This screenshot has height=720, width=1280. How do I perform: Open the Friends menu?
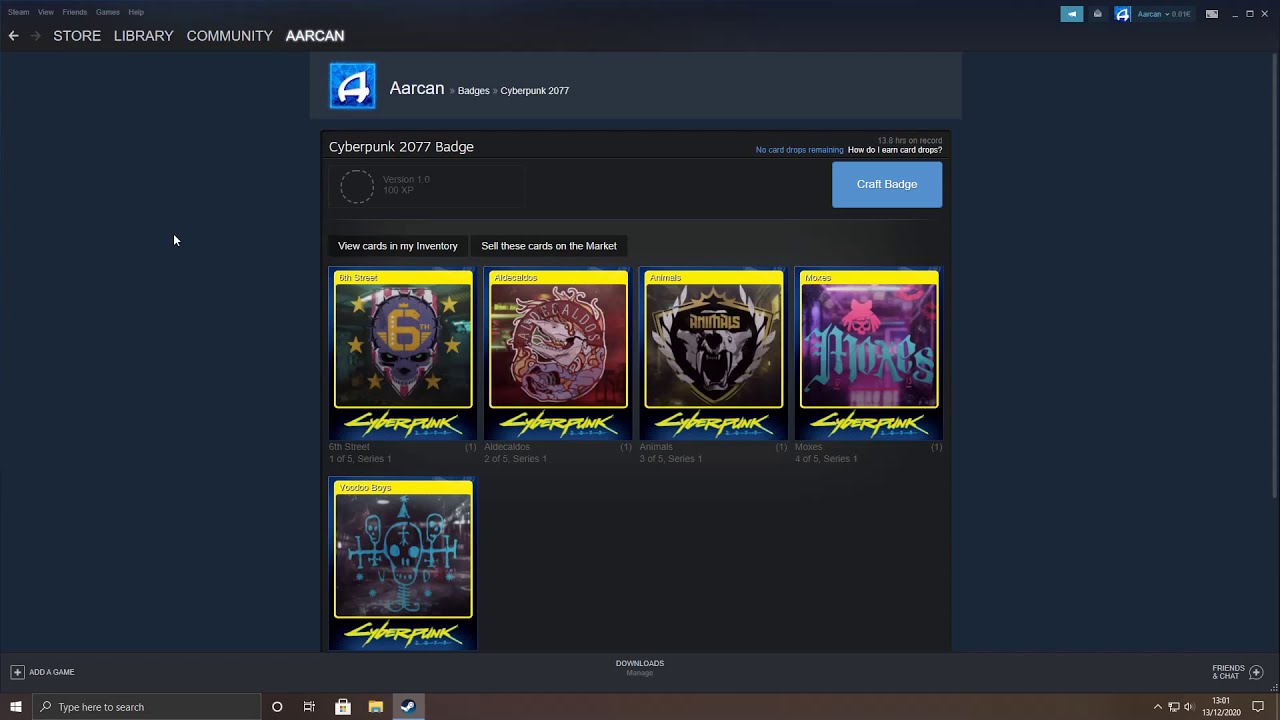click(75, 12)
